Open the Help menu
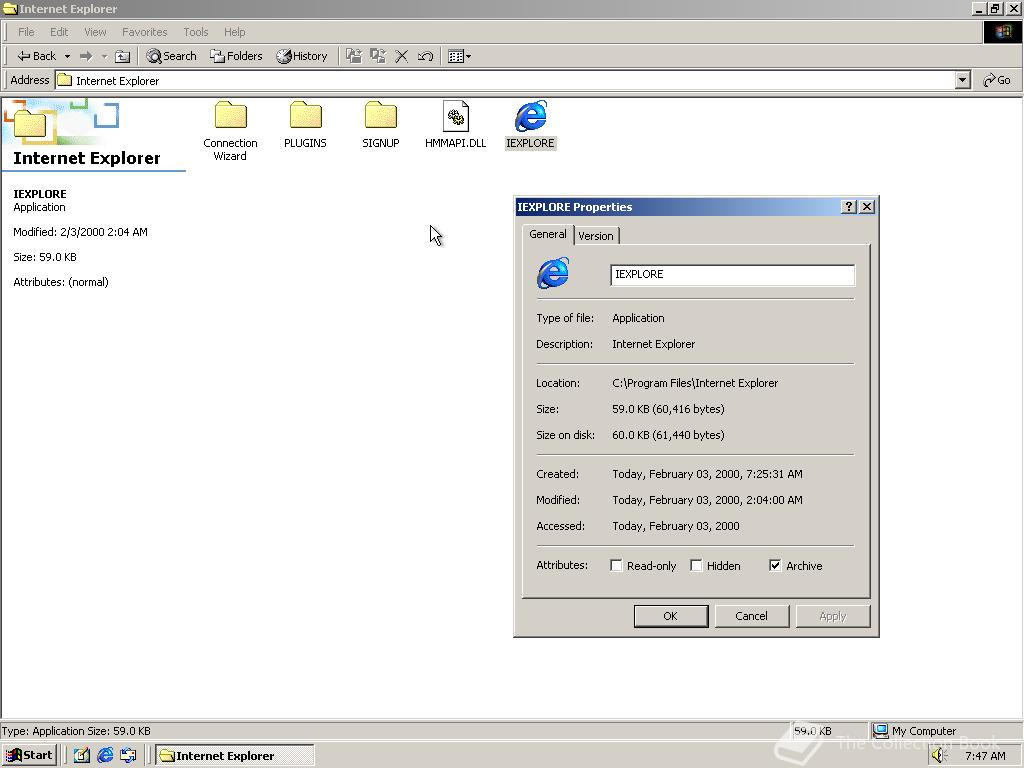 point(234,32)
